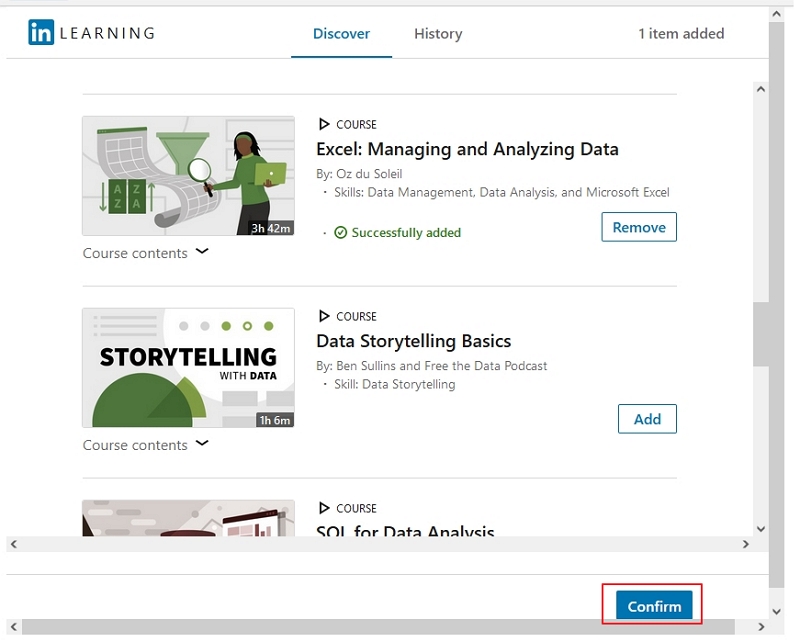The image size is (800, 642).
Task: Click the SQL for Data Analysis thumbnail
Action: 188,518
